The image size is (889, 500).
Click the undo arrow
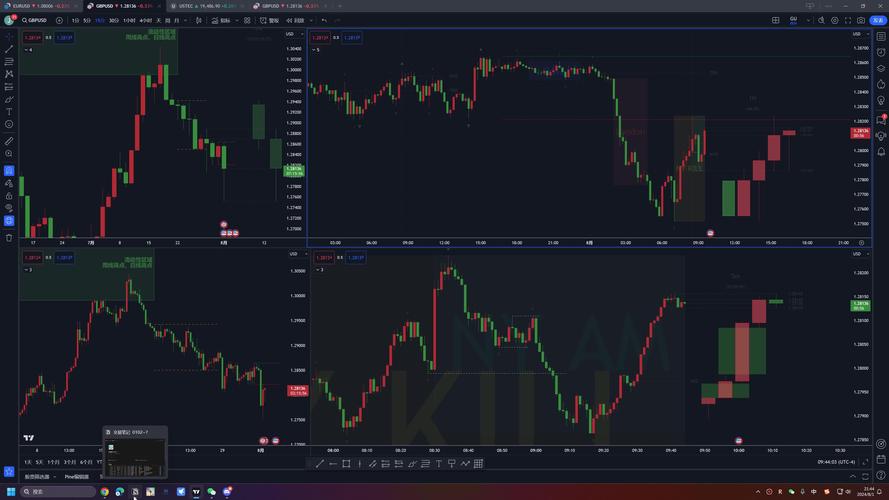click(x=324, y=20)
